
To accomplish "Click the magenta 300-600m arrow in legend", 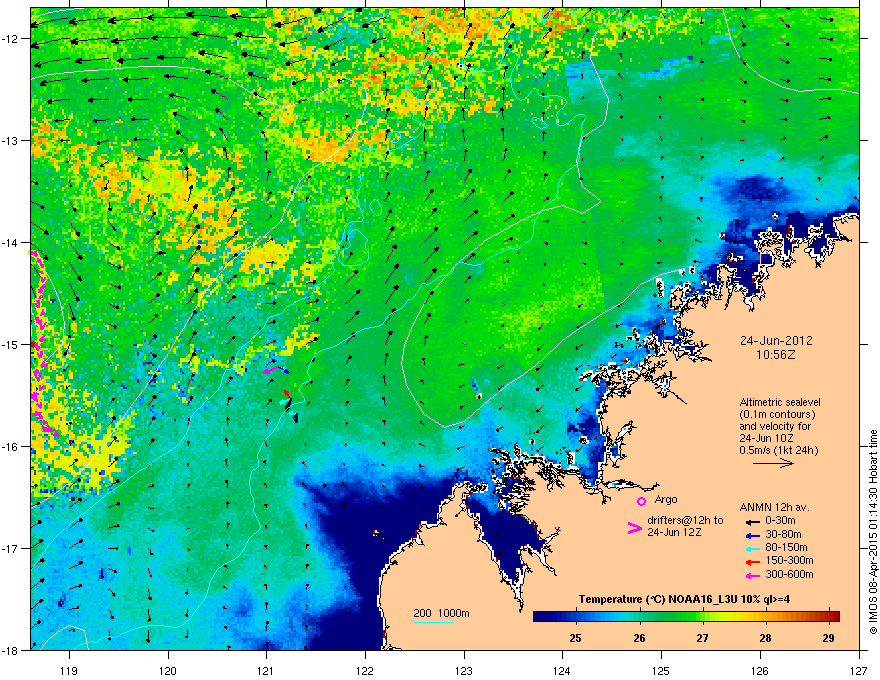I will [752, 575].
